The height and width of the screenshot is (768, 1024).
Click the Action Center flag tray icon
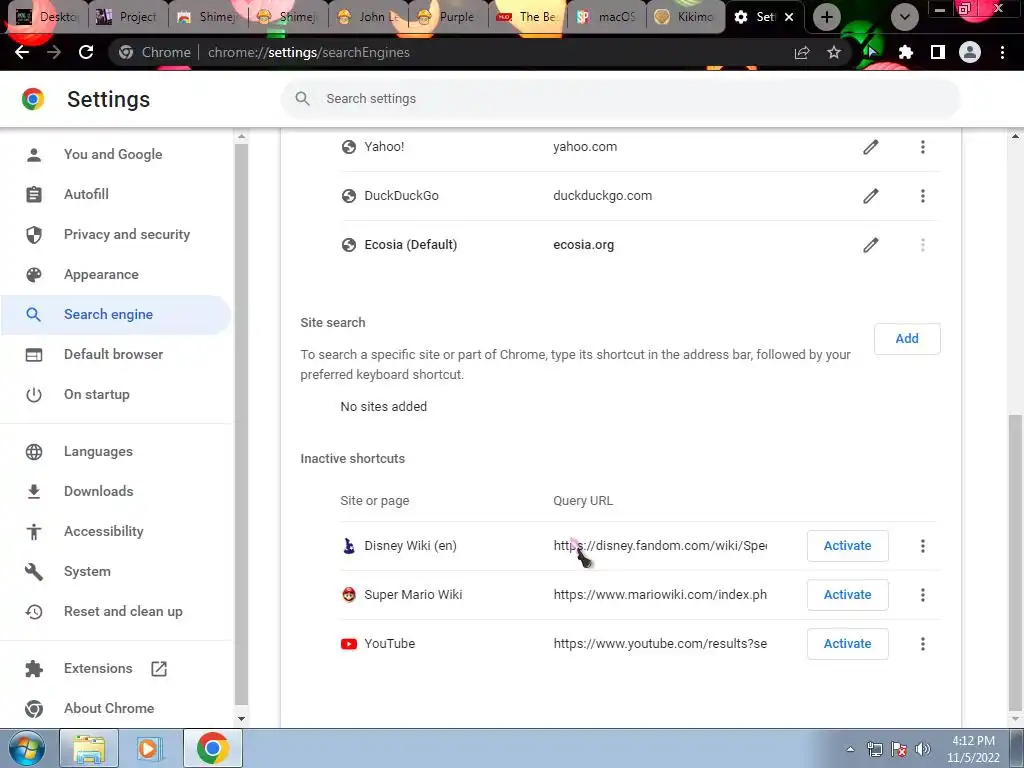coord(899,749)
